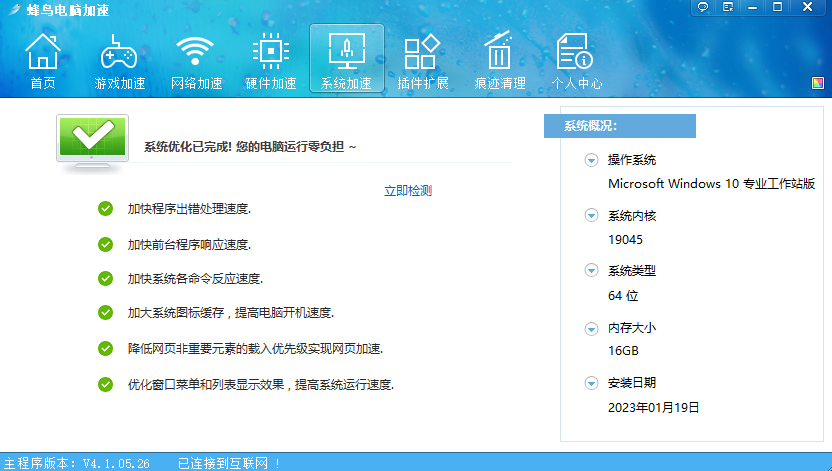The width and height of the screenshot is (832, 471).
Task: Click check icon beside 加大系统图标缓存
Action: tap(106, 312)
